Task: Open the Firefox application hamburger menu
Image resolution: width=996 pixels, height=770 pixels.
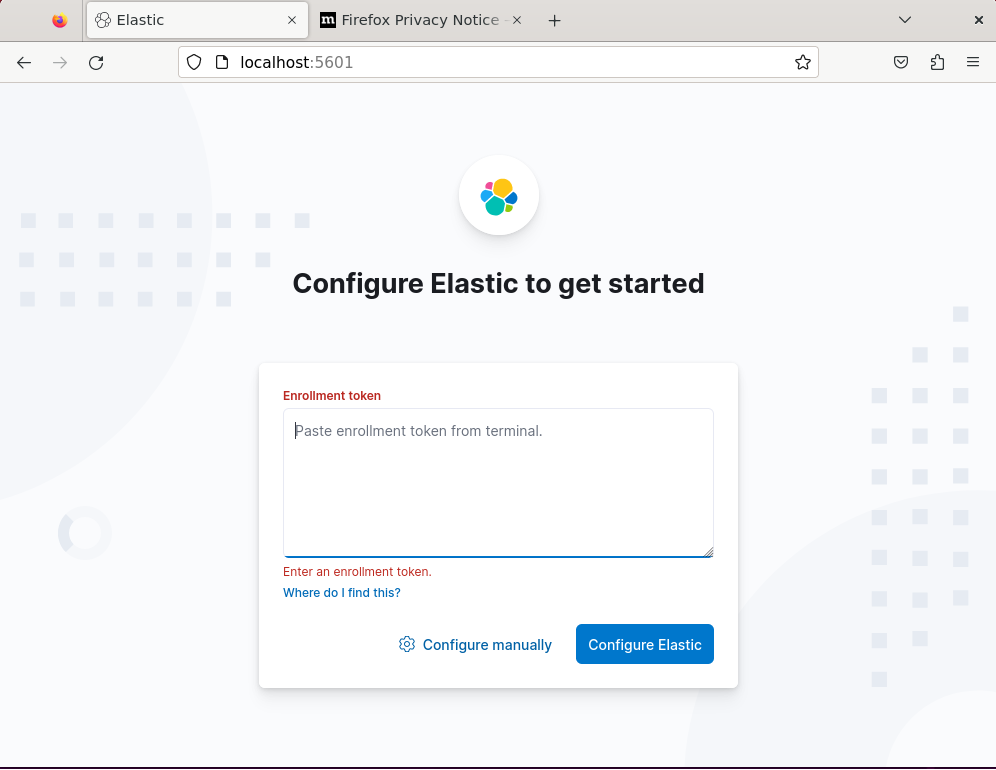Action: pyautogui.click(x=972, y=62)
